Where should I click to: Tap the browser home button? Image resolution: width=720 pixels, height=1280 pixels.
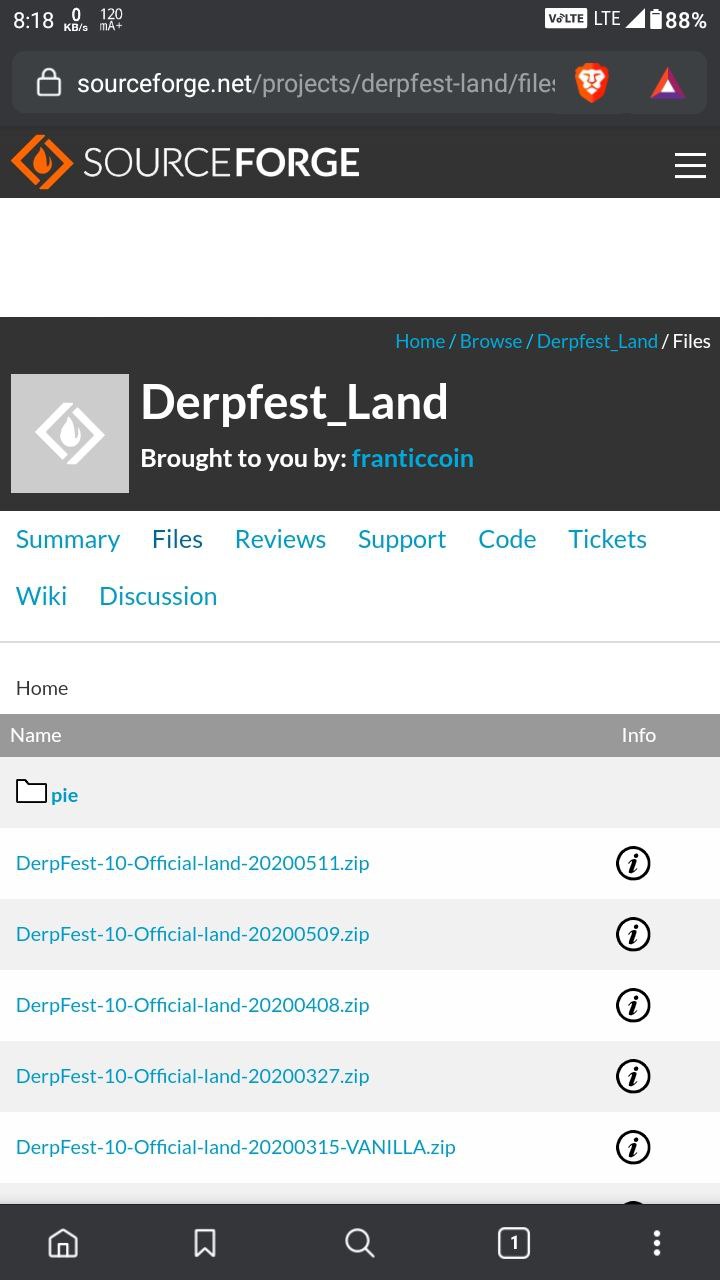click(63, 1243)
